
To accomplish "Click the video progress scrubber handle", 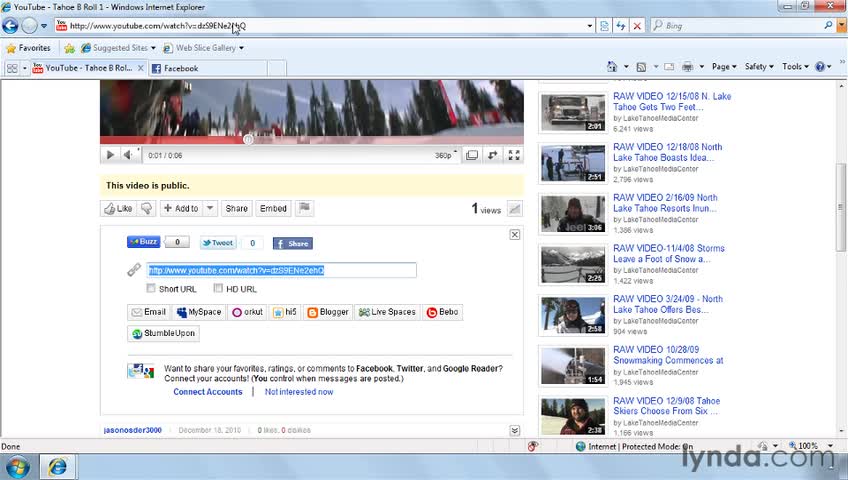I will (x=248, y=139).
